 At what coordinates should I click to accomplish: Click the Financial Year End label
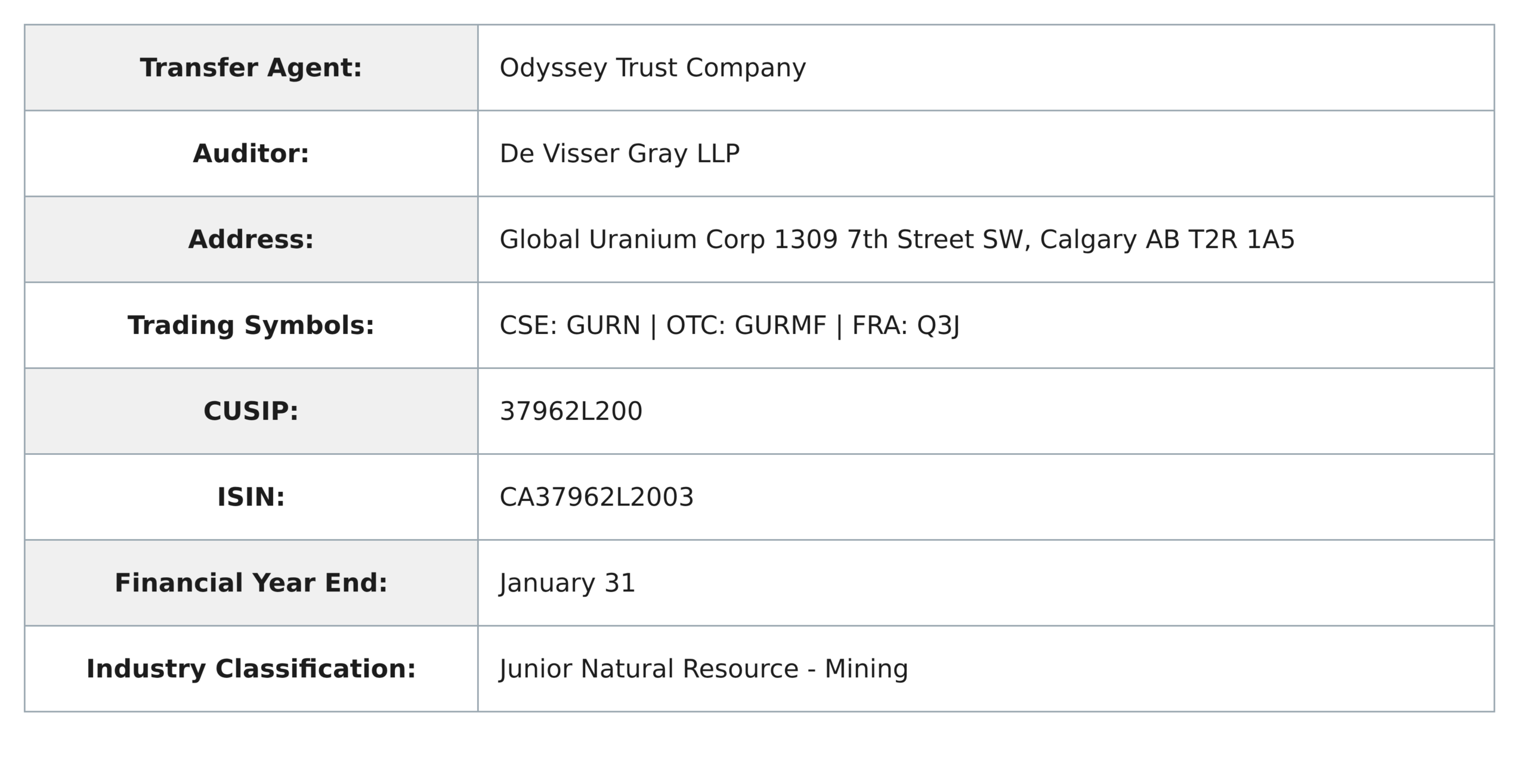pos(251,582)
